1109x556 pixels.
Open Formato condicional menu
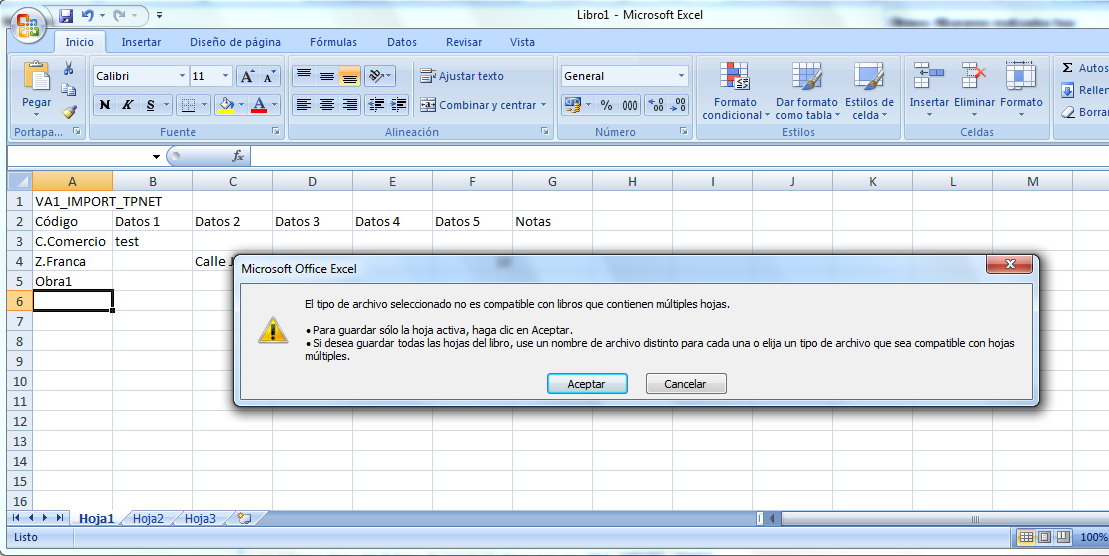(x=735, y=91)
